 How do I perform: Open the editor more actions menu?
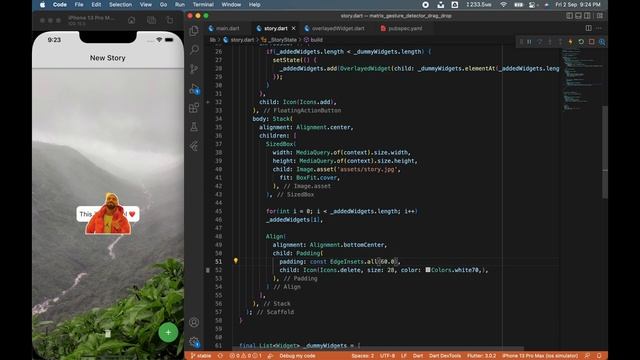point(599,28)
